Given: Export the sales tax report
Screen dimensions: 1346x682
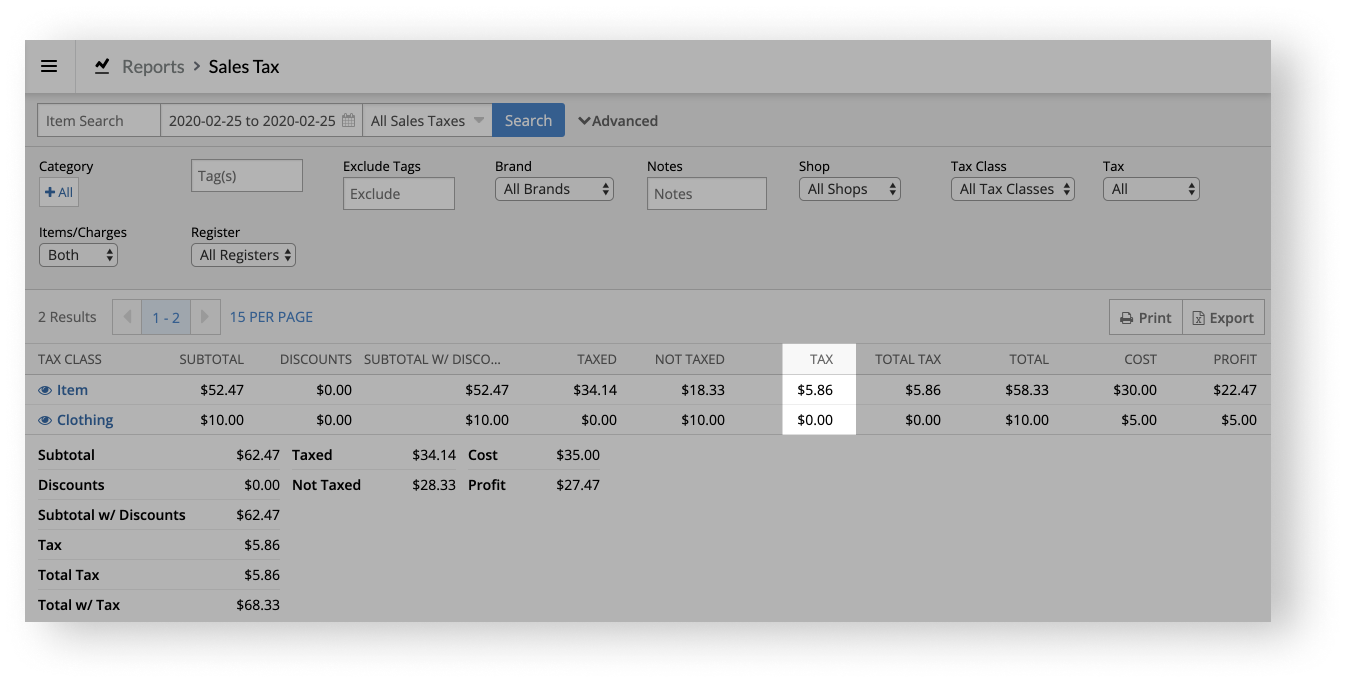Looking at the screenshot, I should click(x=1223, y=317).
